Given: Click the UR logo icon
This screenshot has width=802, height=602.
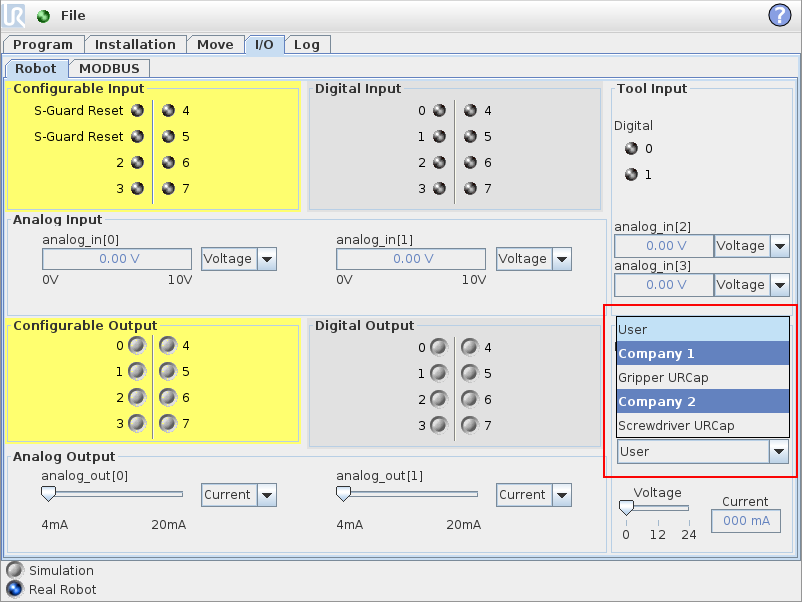Looking at the screenshot, I should (16, 15).
